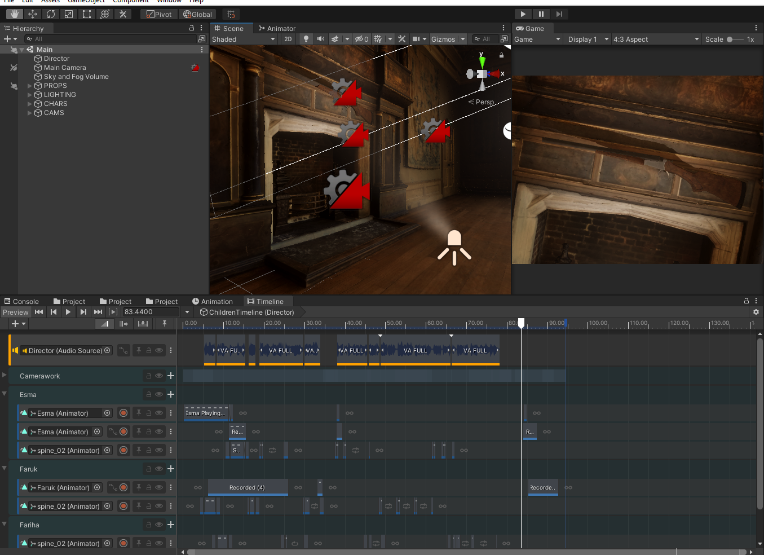Expand the CHARS group
This screenshot has width=764, height=555.
(x=29, y=104)
